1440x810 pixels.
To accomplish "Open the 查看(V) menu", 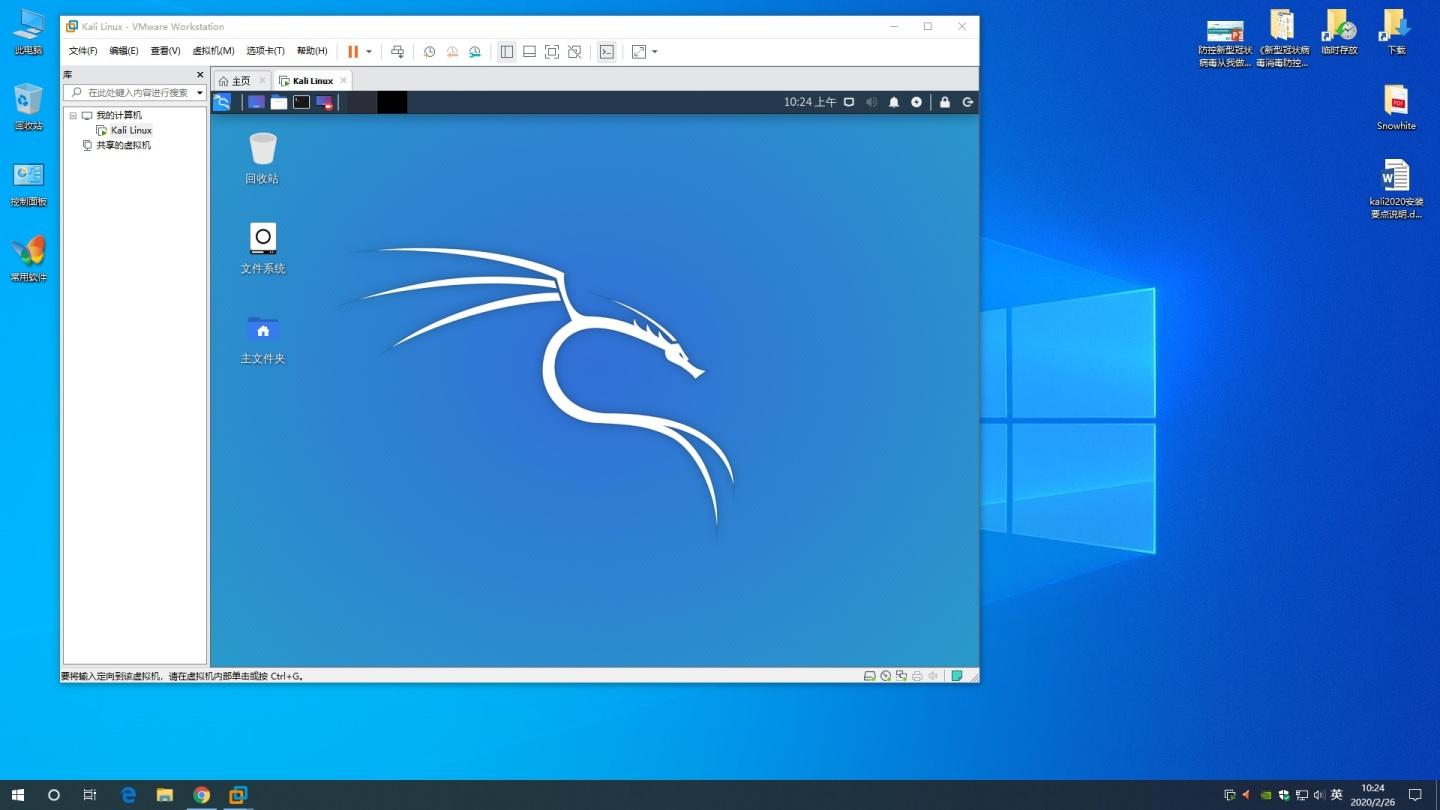I will (x=166, y=51).
